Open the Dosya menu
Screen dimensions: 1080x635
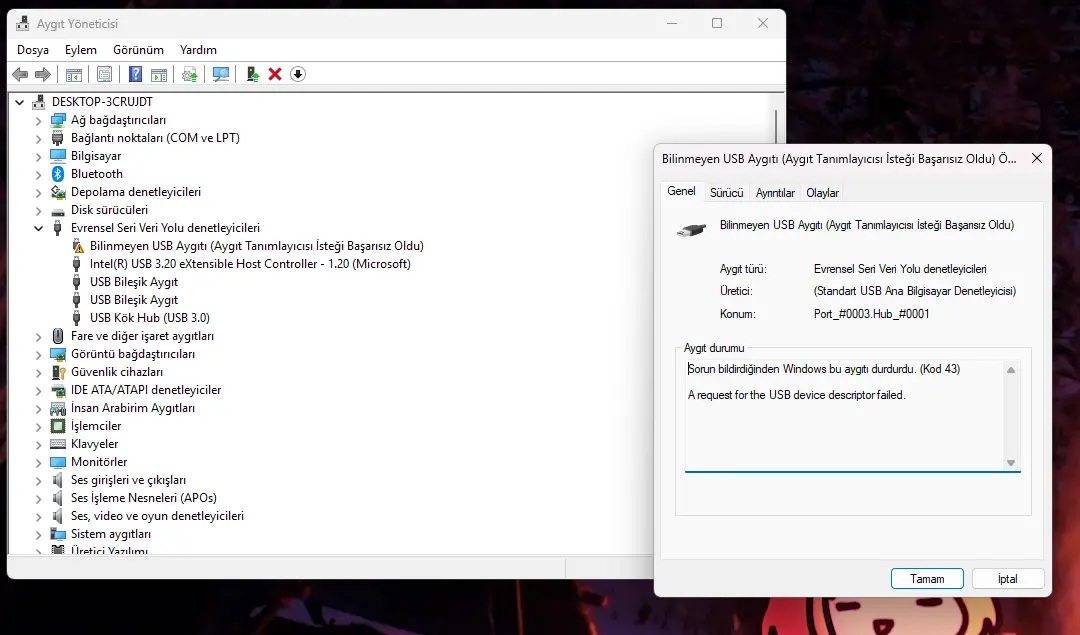coord(33,50)
